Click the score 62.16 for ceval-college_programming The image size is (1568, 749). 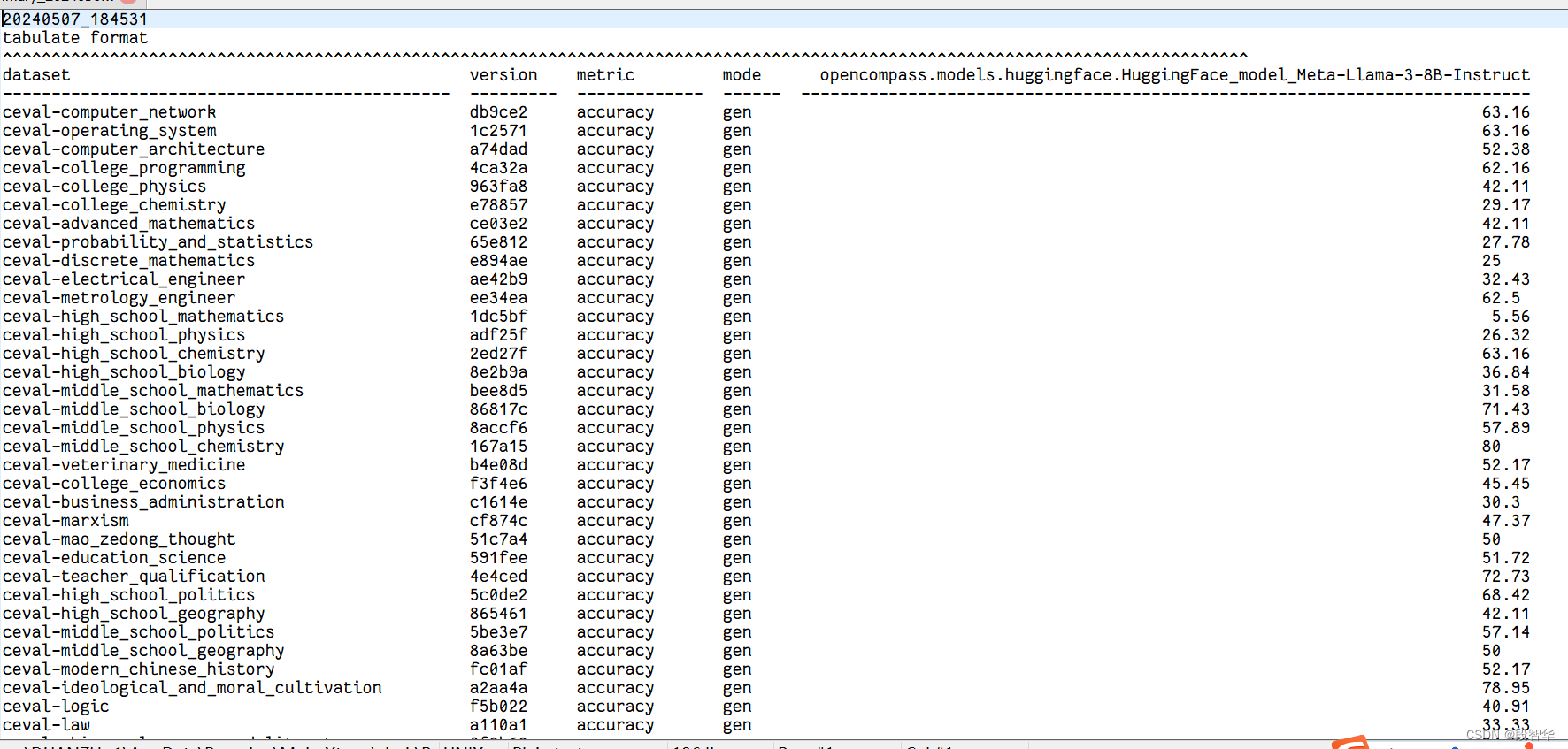click(1506, 168)
